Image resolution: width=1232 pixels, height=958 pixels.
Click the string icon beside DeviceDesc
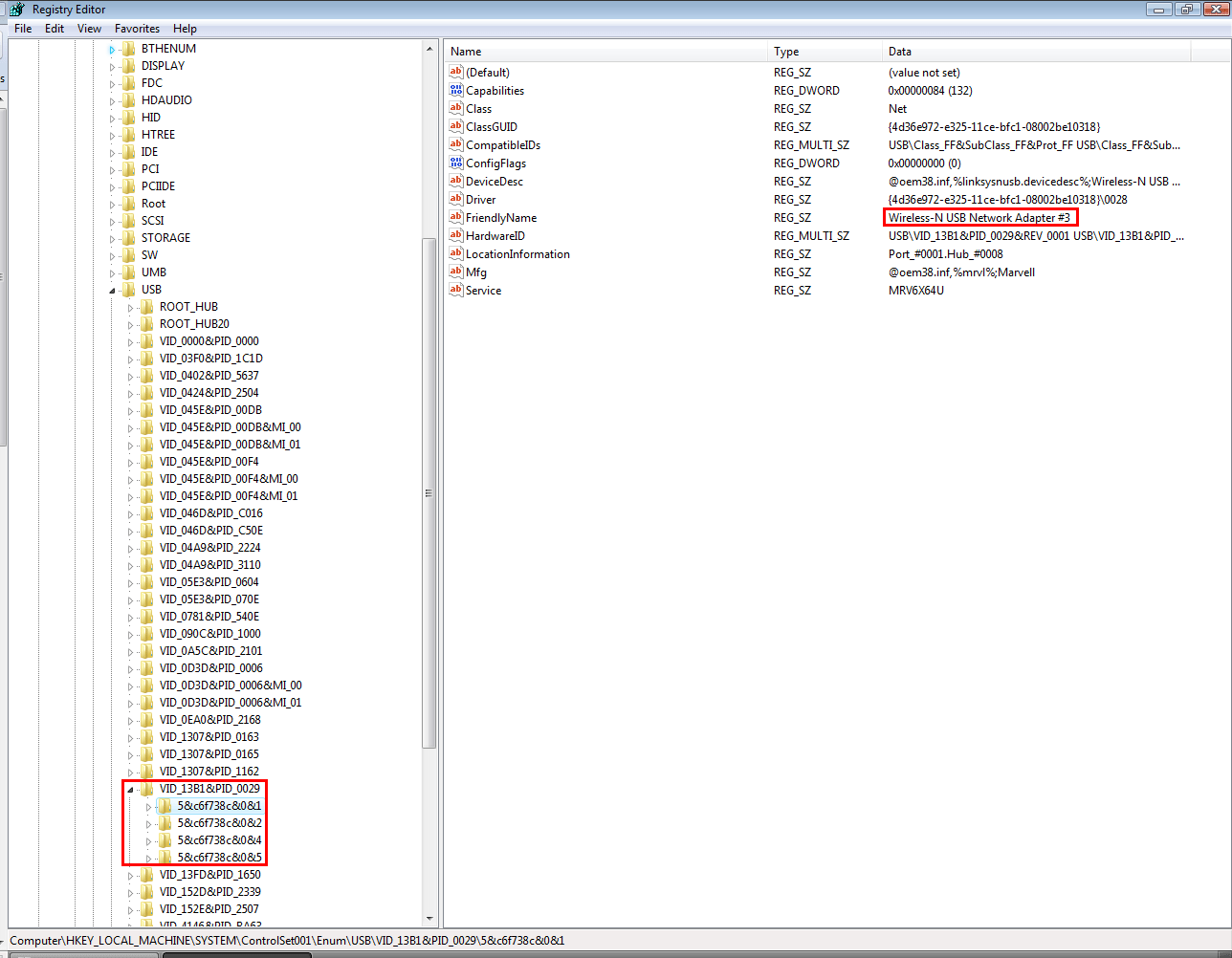(x=455, y=181)
